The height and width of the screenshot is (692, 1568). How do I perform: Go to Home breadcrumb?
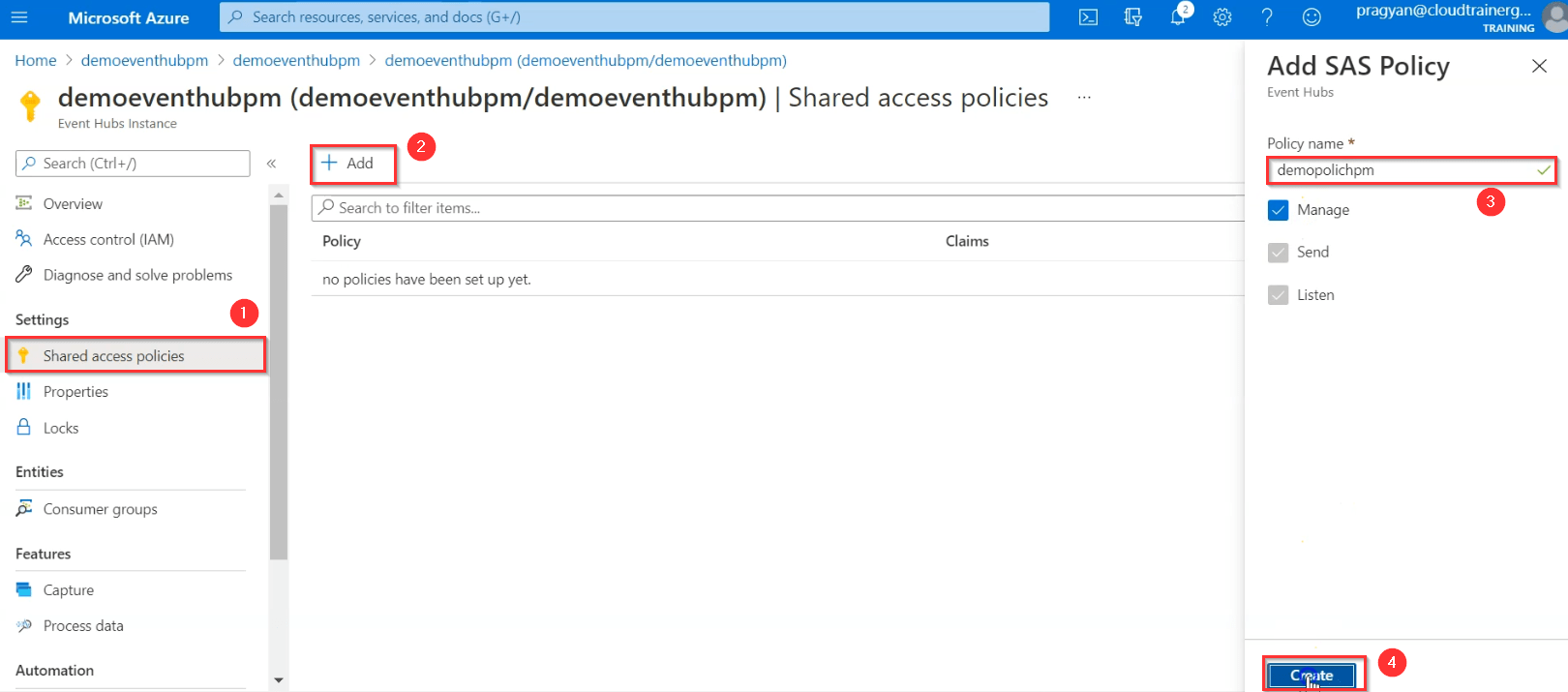click(36, 60)
